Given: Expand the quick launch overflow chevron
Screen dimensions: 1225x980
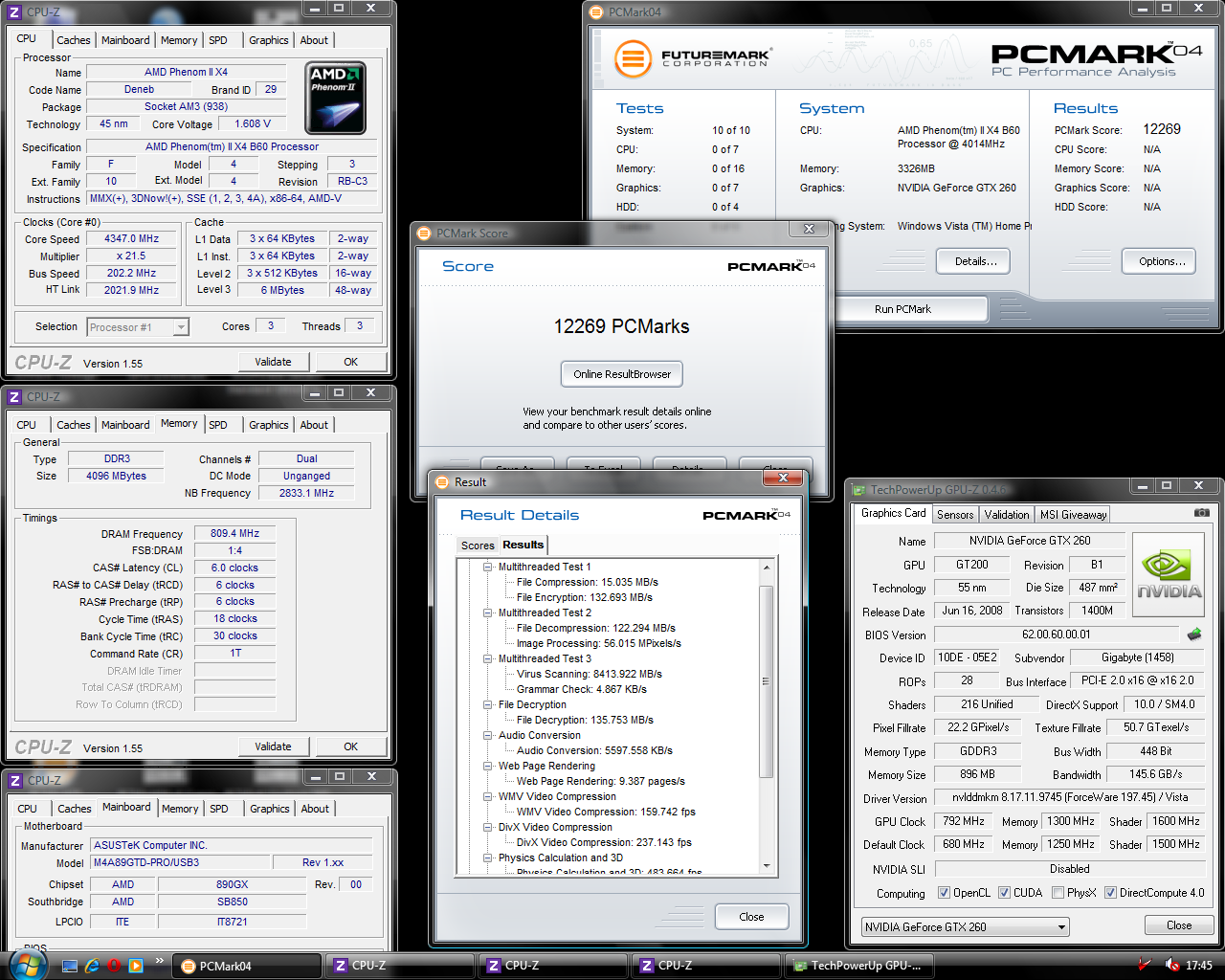Looking at the screenshot, I should (x=159, y=961).
